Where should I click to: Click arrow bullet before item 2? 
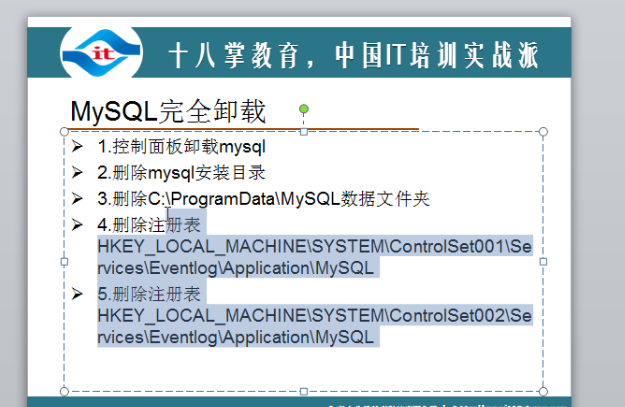tap(77, 172)
